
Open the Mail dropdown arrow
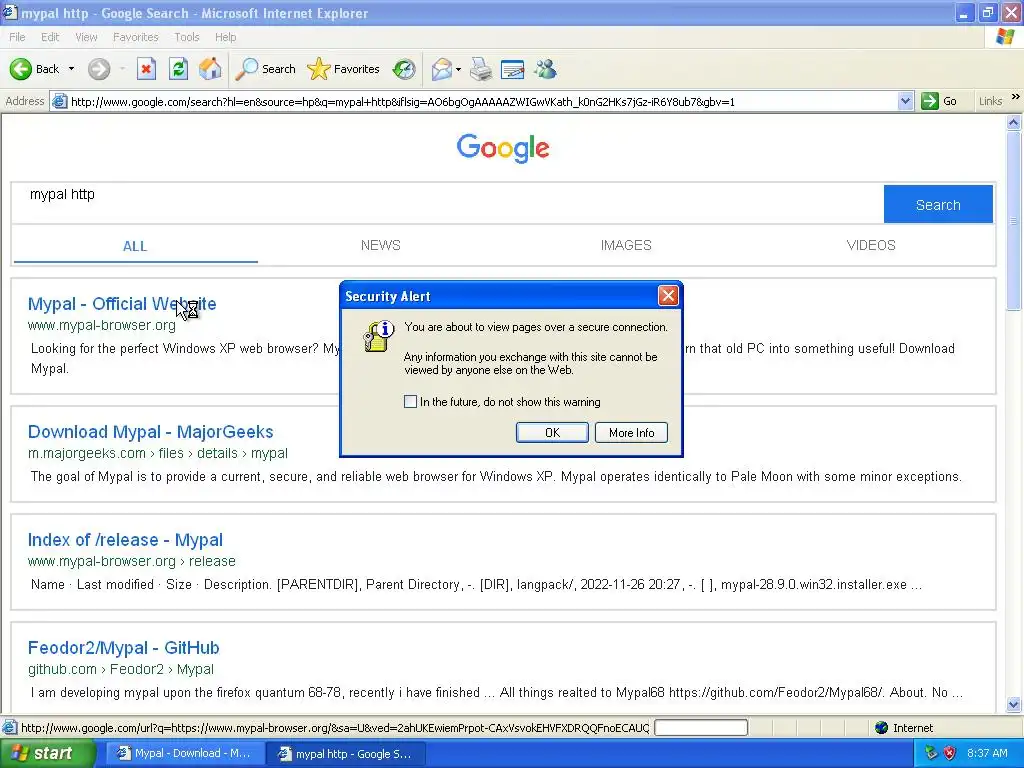[458, 69]
